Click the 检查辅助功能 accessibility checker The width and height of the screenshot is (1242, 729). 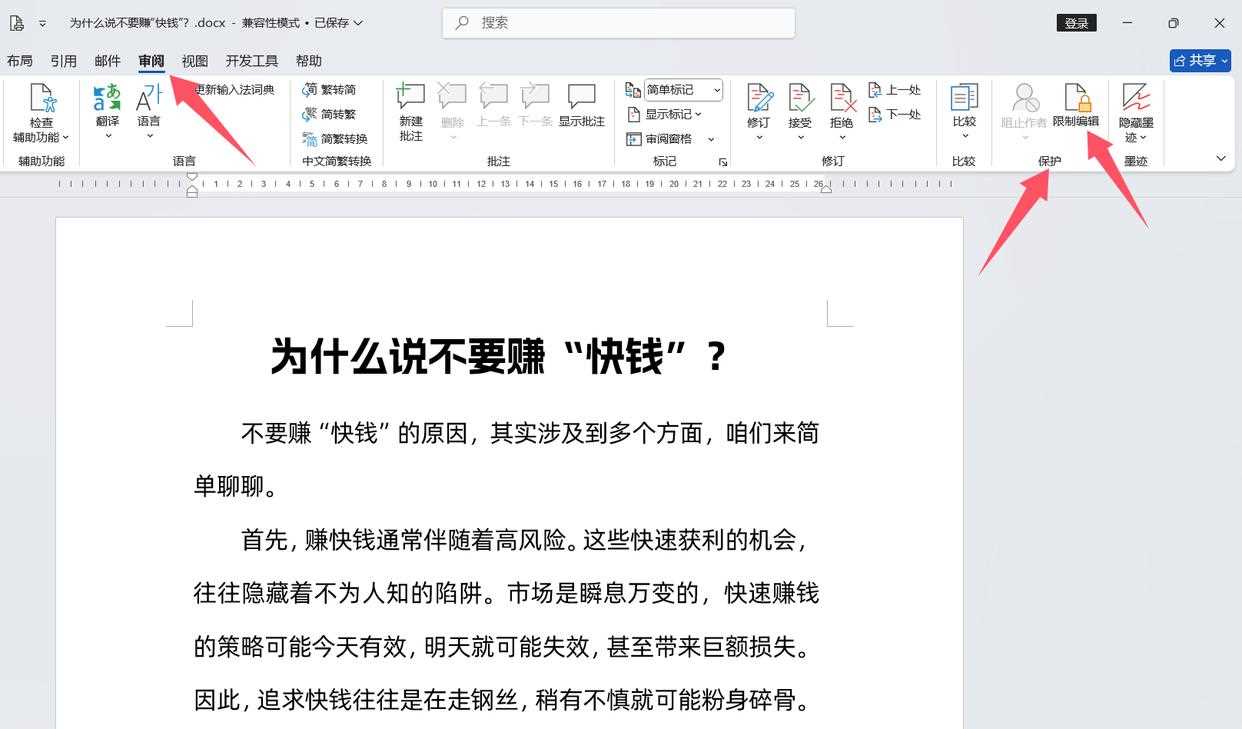tap(40, 110)
